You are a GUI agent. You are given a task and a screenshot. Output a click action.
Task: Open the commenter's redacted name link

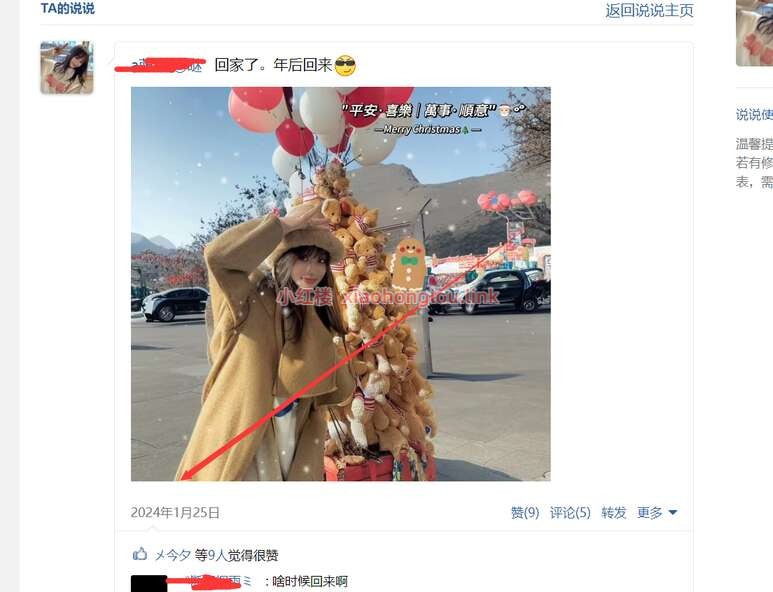211,582
